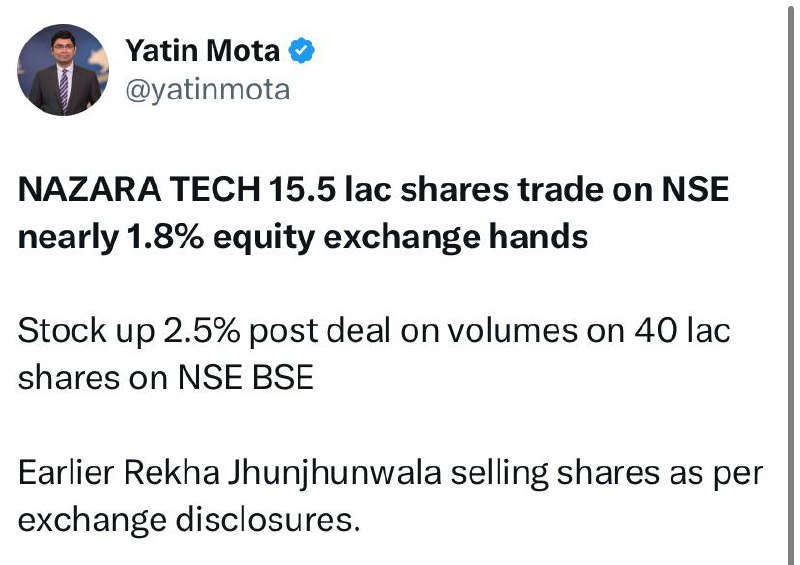Screen dimensions: 800x565
Task: Open the Yatin Mota display name
Action: point(203,51)
